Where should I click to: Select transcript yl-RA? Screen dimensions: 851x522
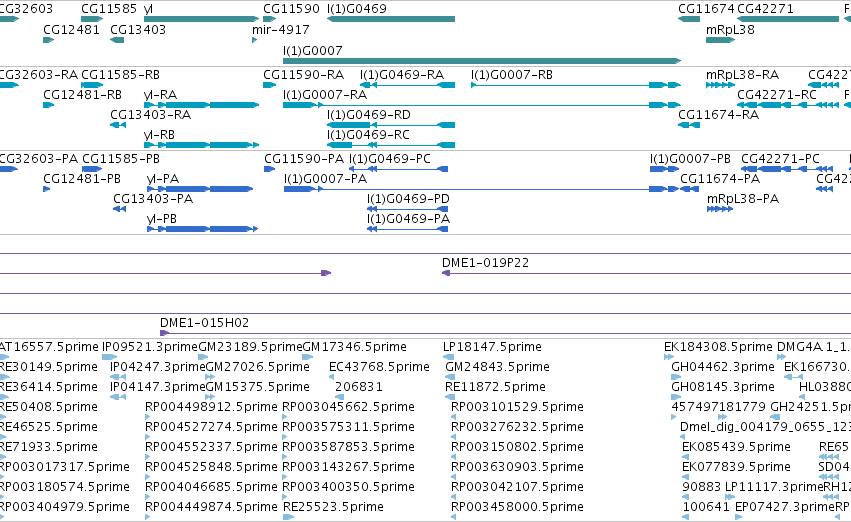coord(201,105)
